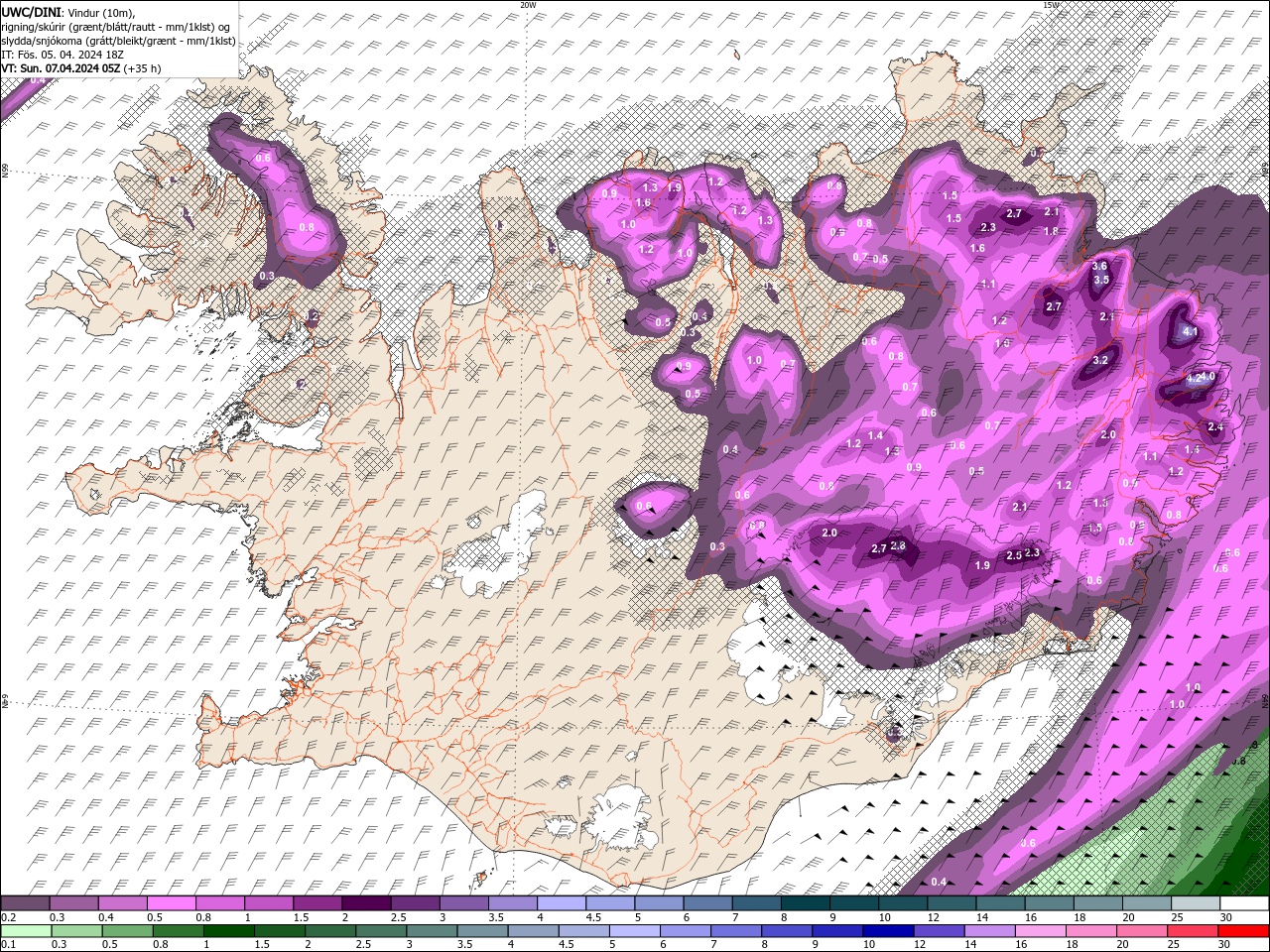1270x952 pixels.
Task: Click the 2.4 snowfall value on the map
Action: pyautogui.click(x=1215, y=426)
